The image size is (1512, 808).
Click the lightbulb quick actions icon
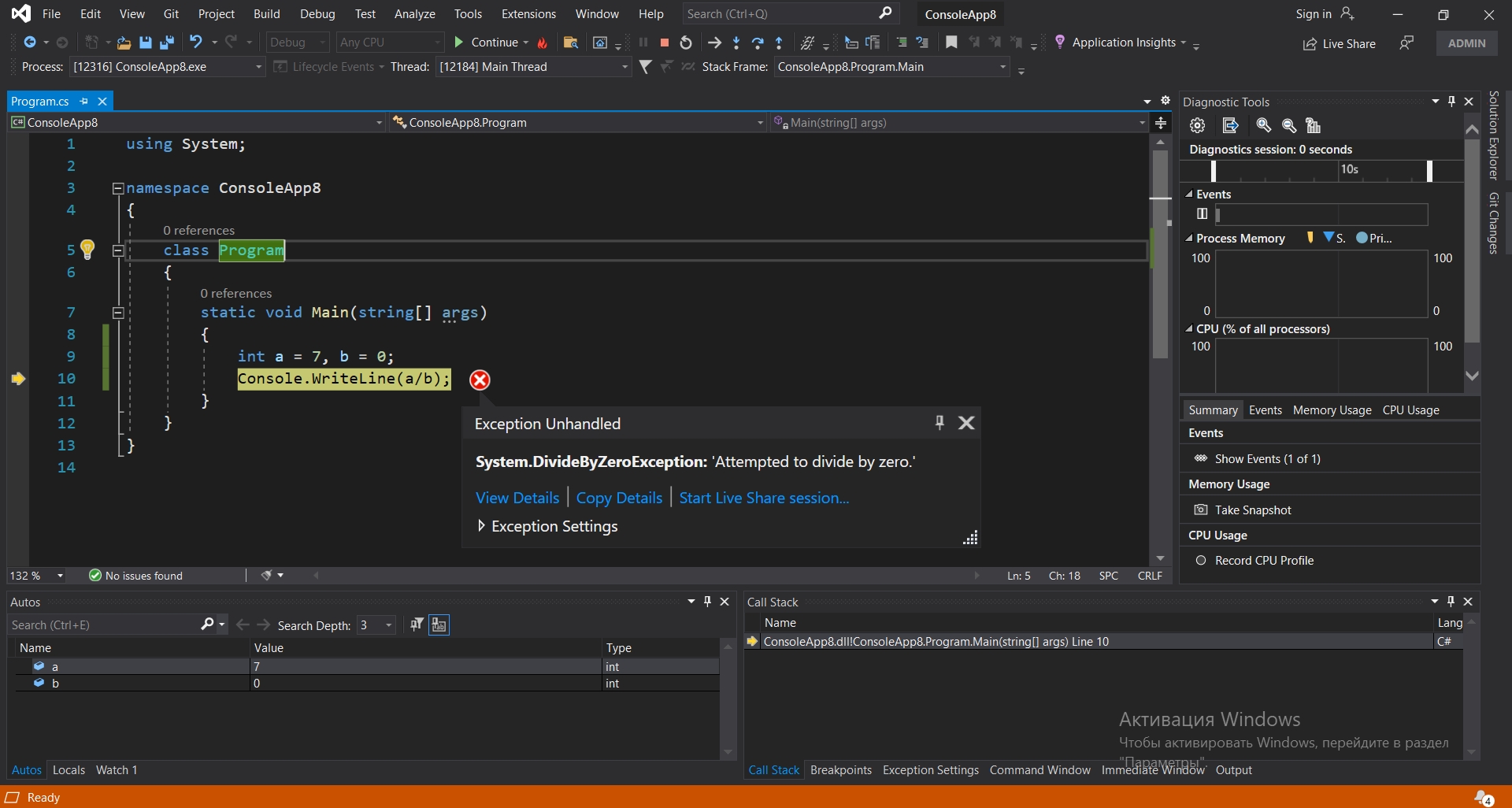tap(87, 250)
